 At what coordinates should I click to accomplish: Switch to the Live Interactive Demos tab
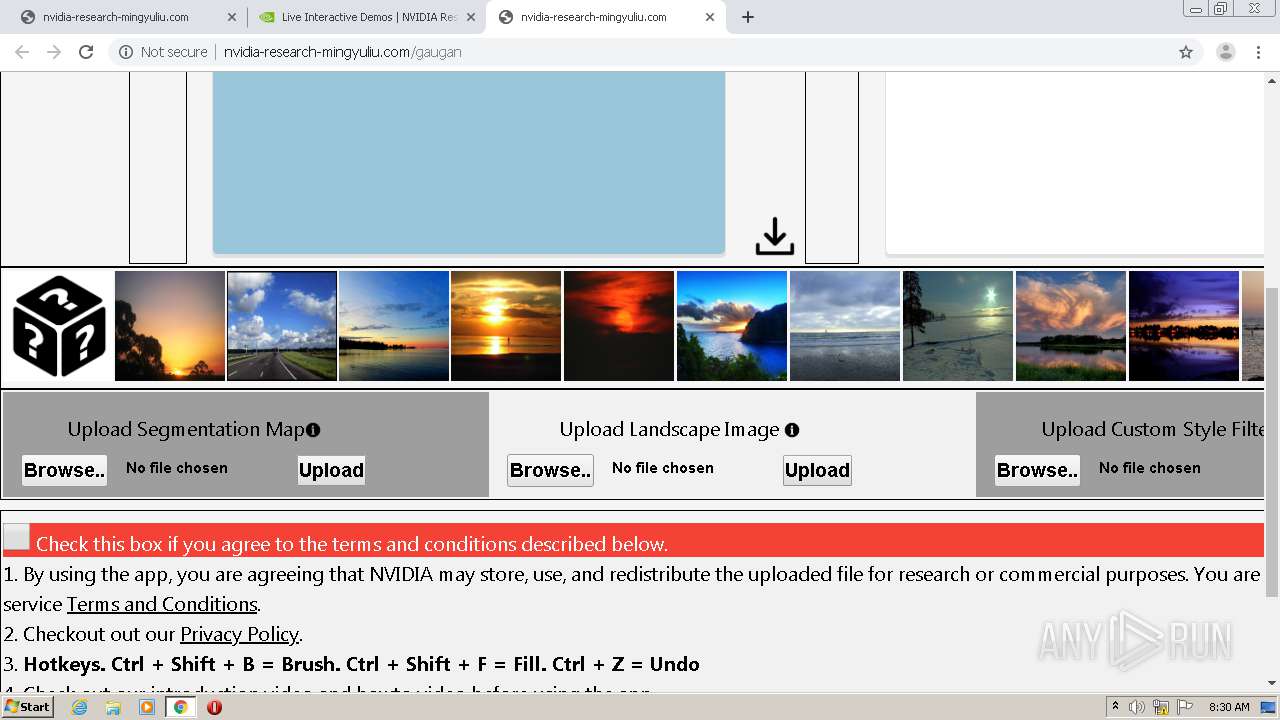pyautogui.click(x=367, y=17)
